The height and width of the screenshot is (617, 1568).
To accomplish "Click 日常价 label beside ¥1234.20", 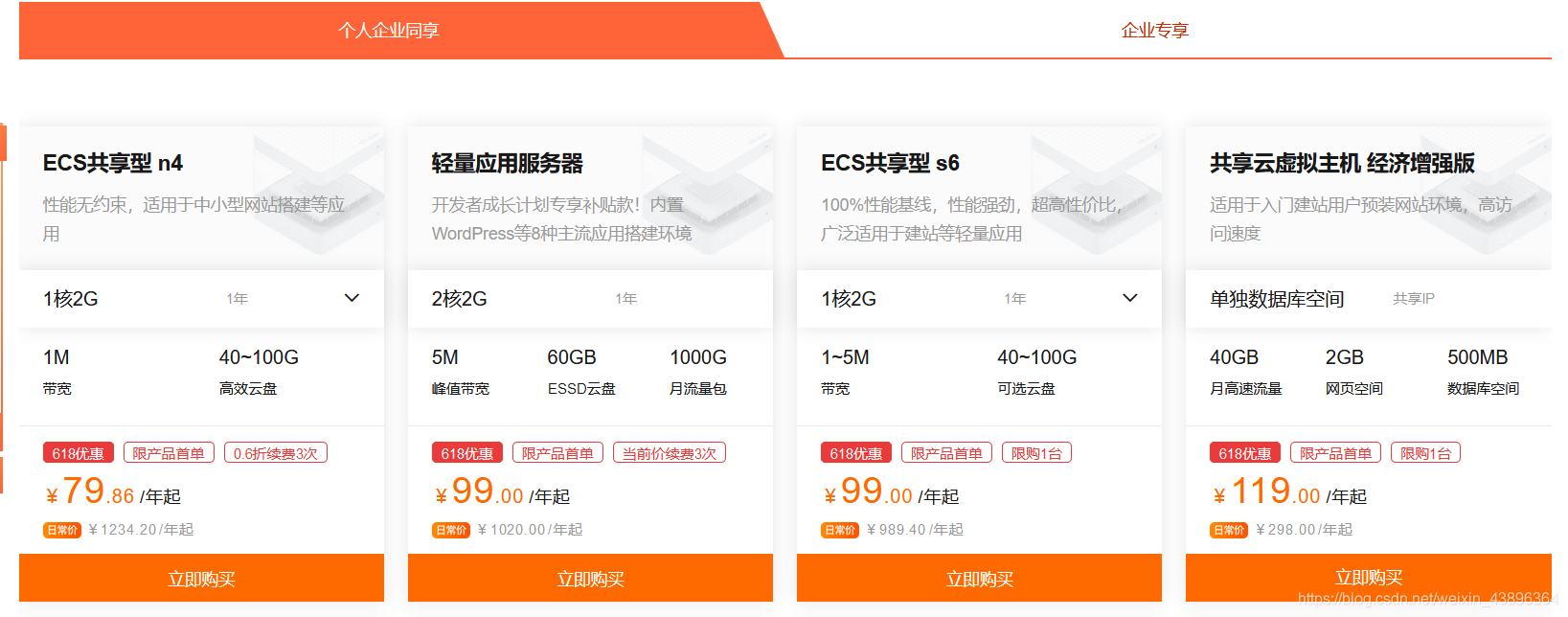I will click(62, 530).
